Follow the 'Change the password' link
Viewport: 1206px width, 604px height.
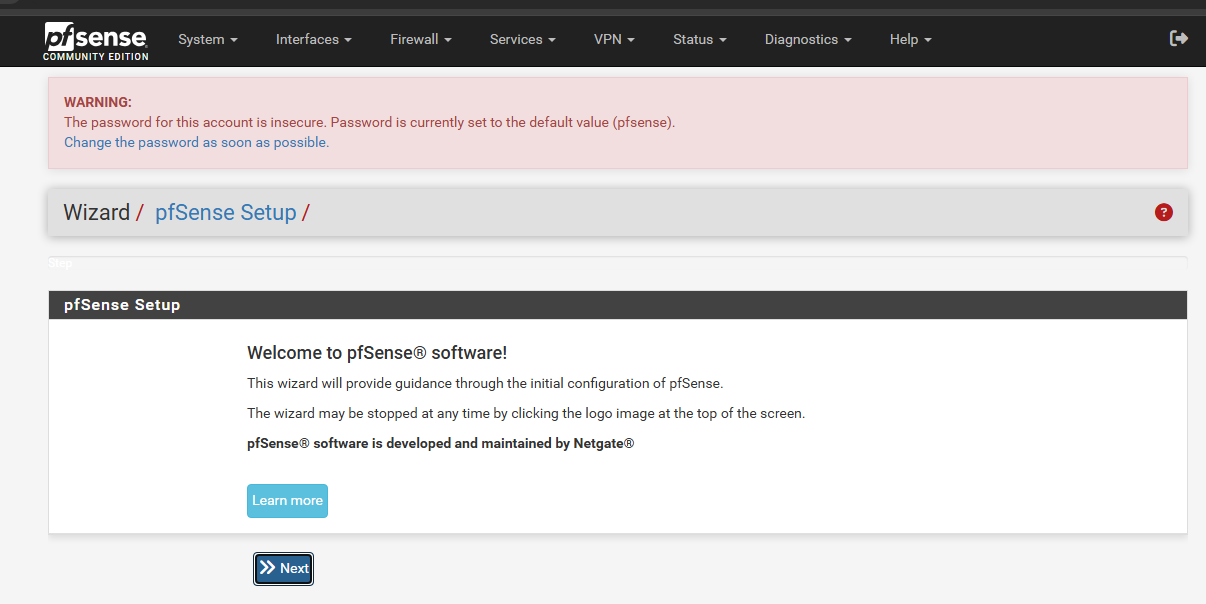(196, 142)
